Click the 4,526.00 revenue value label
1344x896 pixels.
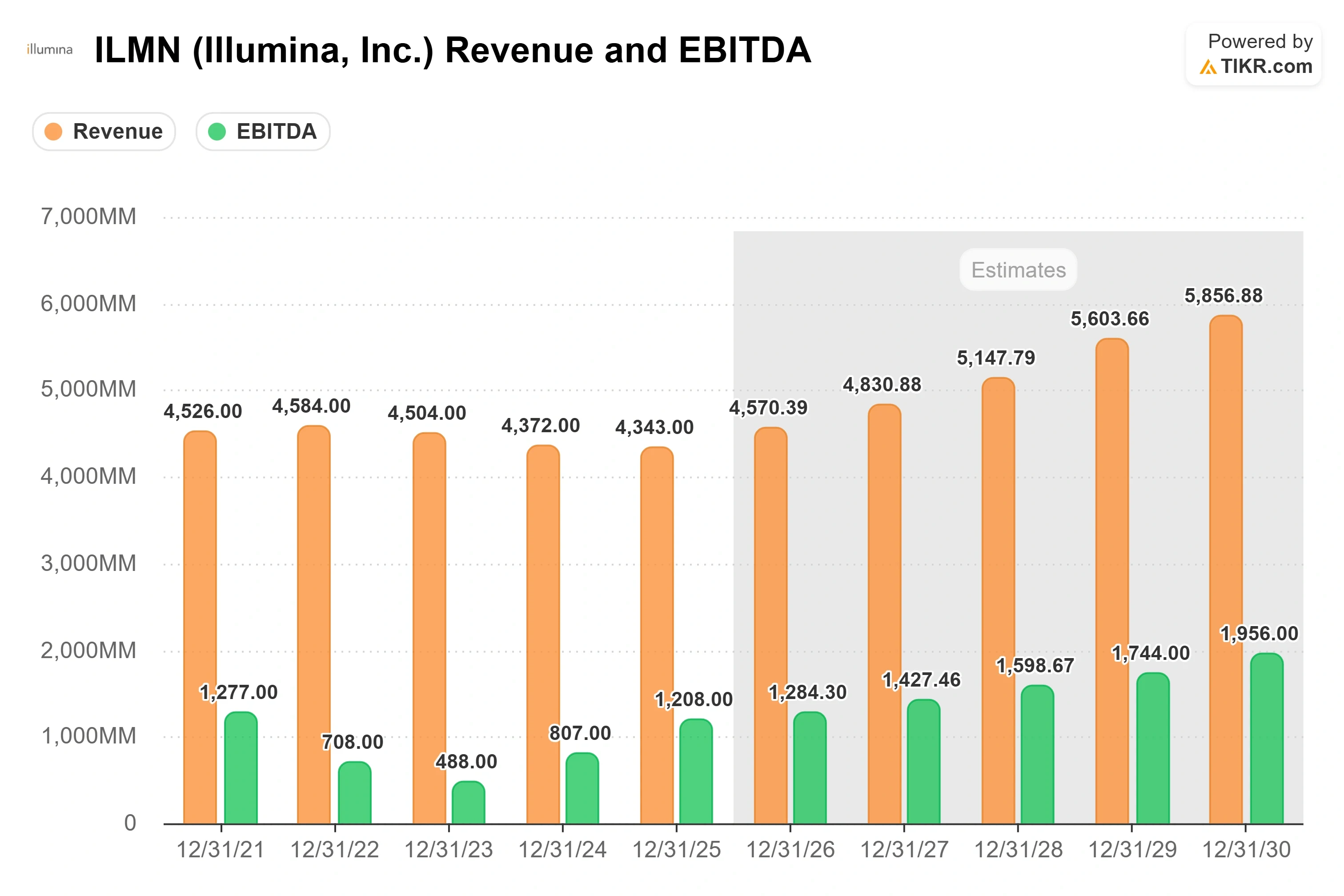click(203, 411)
